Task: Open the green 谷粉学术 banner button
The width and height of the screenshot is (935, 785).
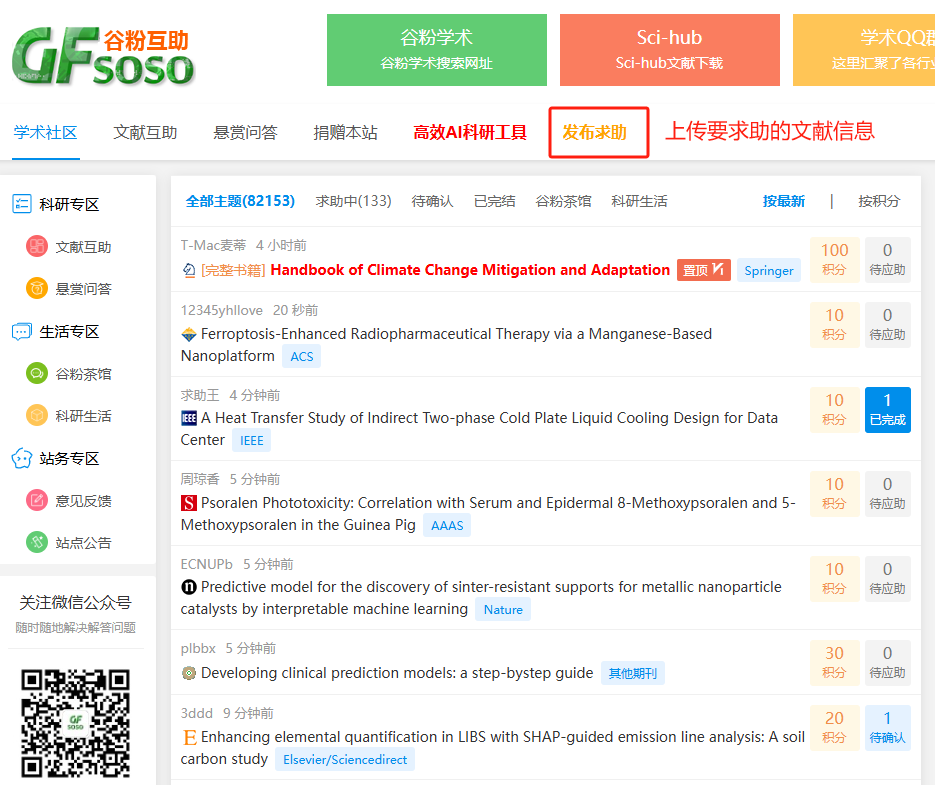Action: coord(436,50)
